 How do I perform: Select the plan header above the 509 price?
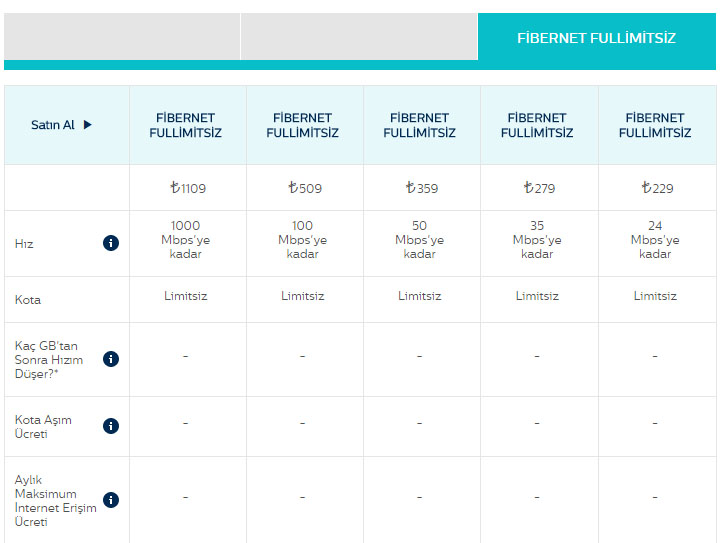click(302, 125)
